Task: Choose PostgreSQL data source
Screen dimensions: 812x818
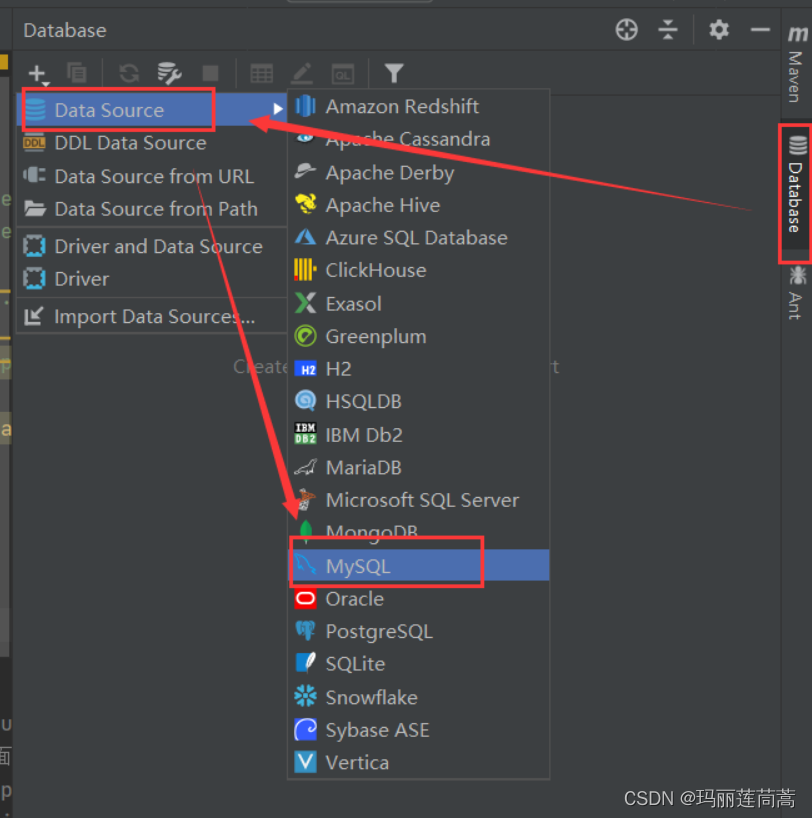Action: tap(419, 631)
